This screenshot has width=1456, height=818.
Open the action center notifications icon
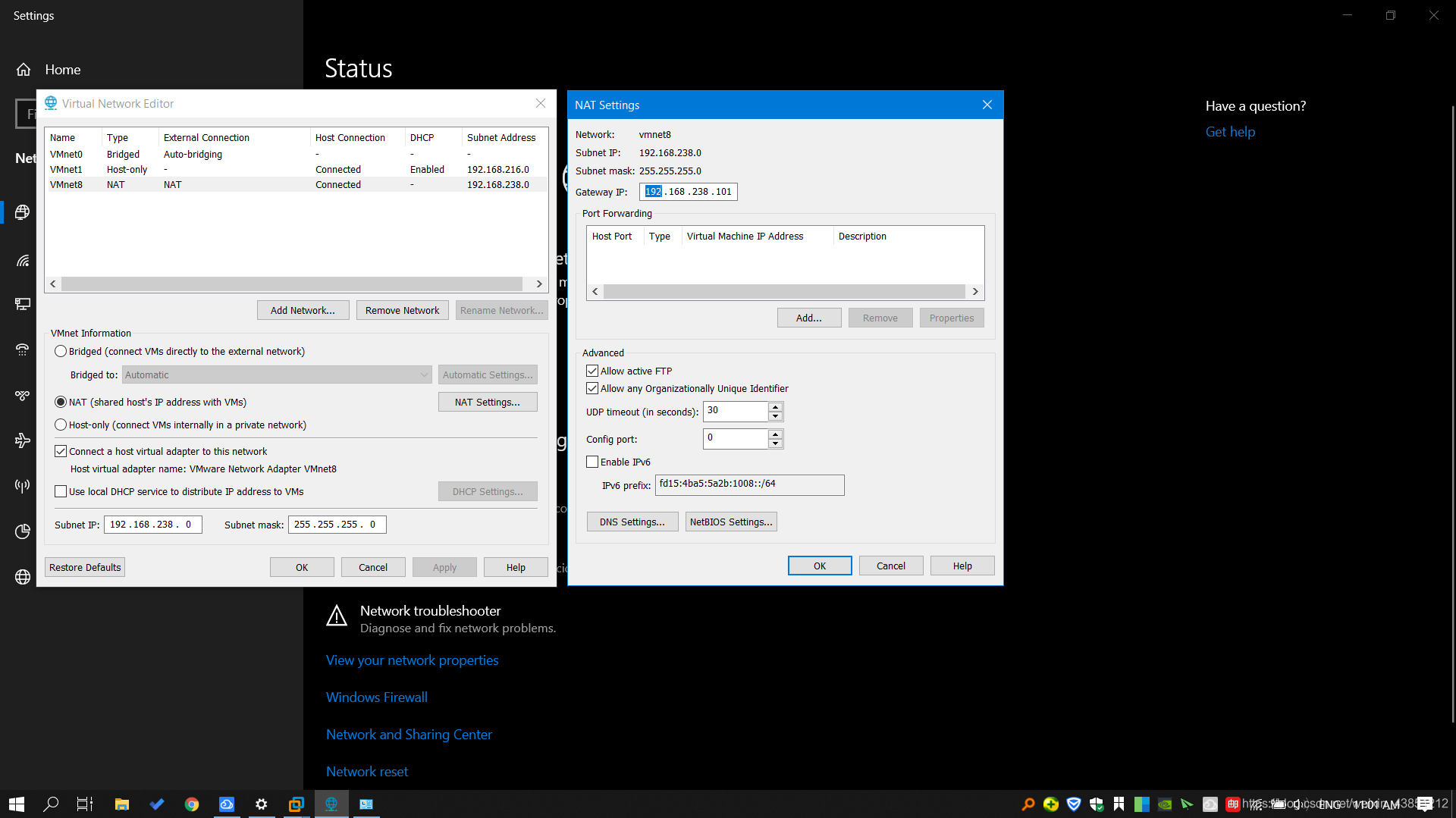click(1425, 804)
